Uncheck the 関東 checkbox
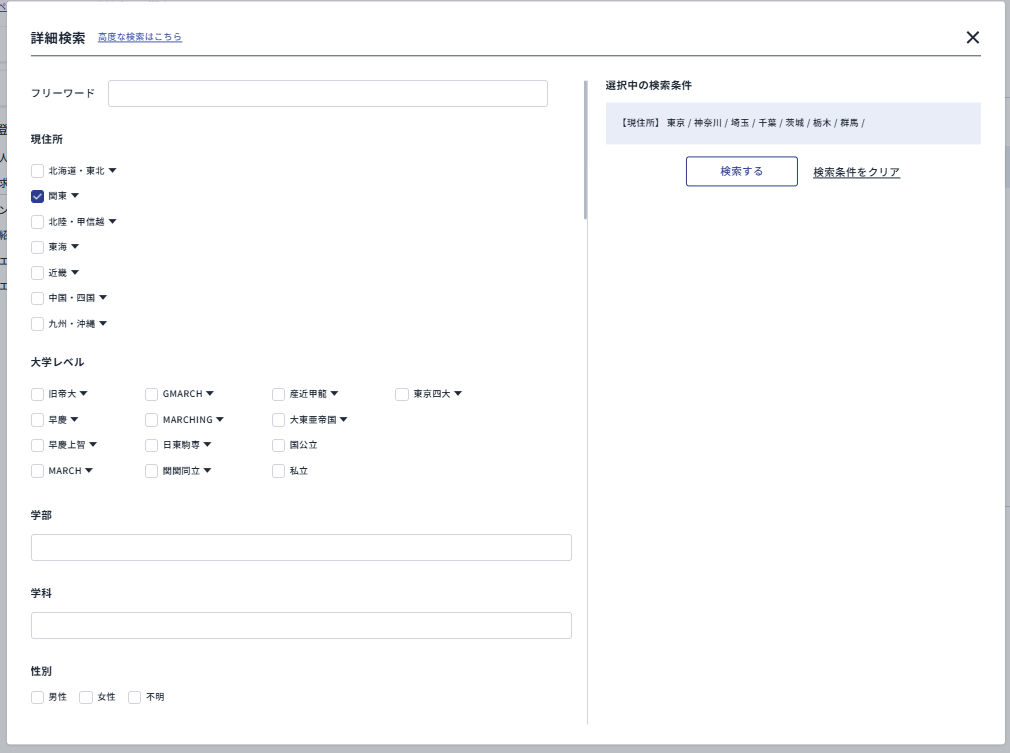Viewport: 1010px width, 753px height. click(x=38, y=196)
